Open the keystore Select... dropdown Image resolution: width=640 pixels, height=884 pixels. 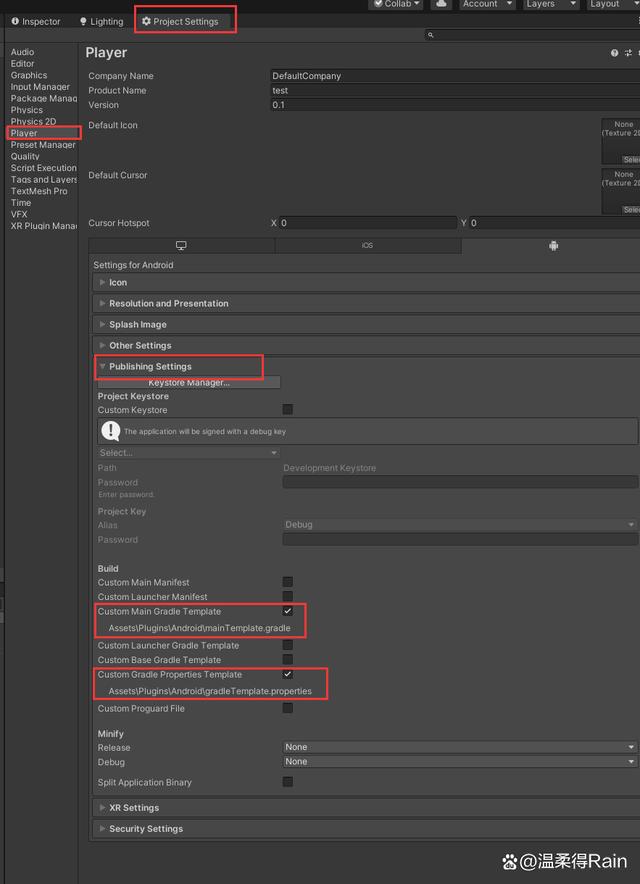tap(188, 453)
